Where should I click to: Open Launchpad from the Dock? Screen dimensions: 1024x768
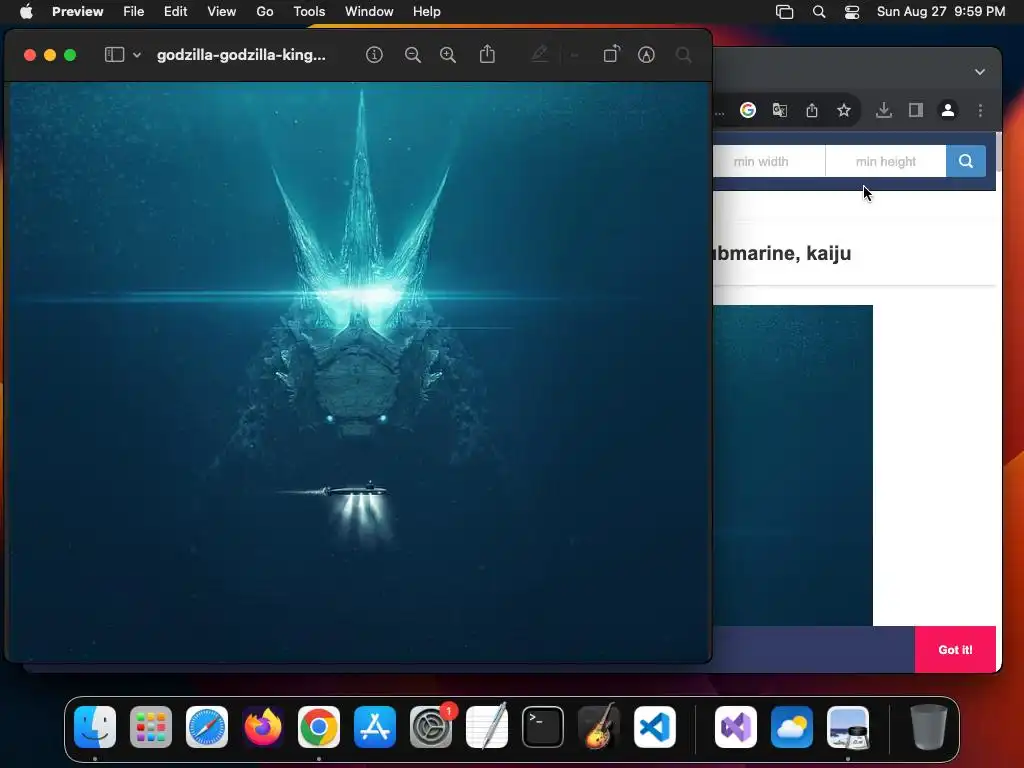pyautogui.click(x=151, y=727)
